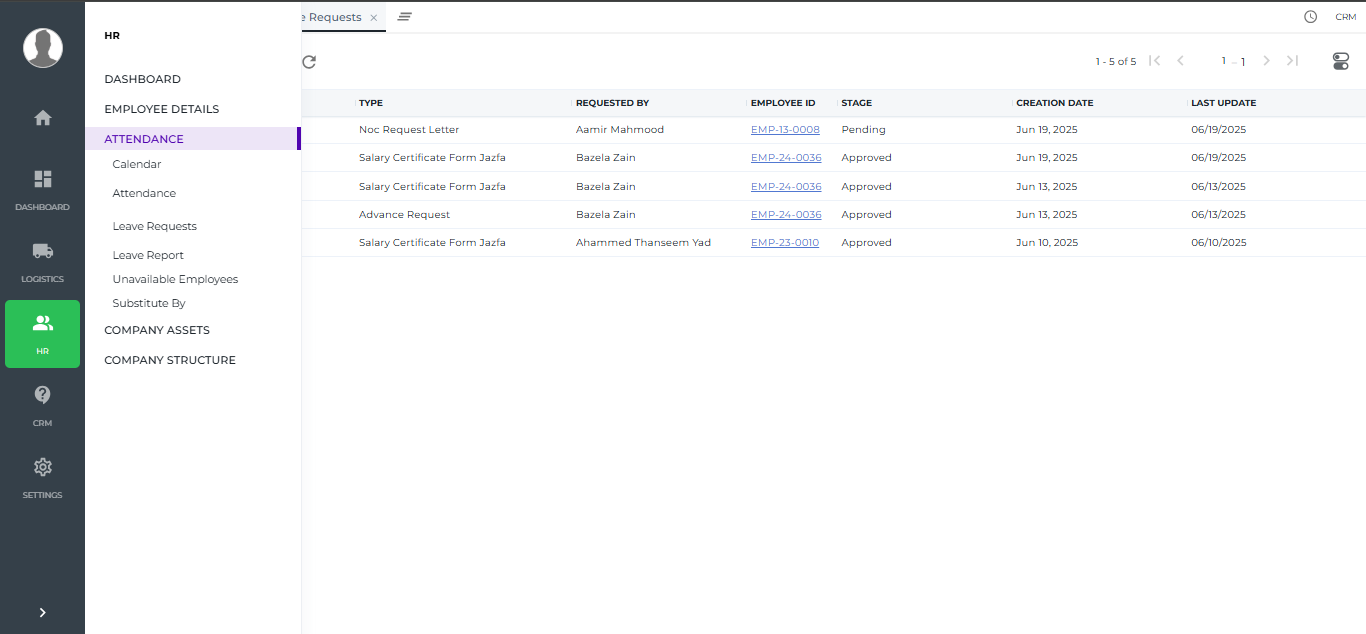1366x634 pixels.
Task: Click 06/10/2025 last update cell
Action: click(1219, 243)
